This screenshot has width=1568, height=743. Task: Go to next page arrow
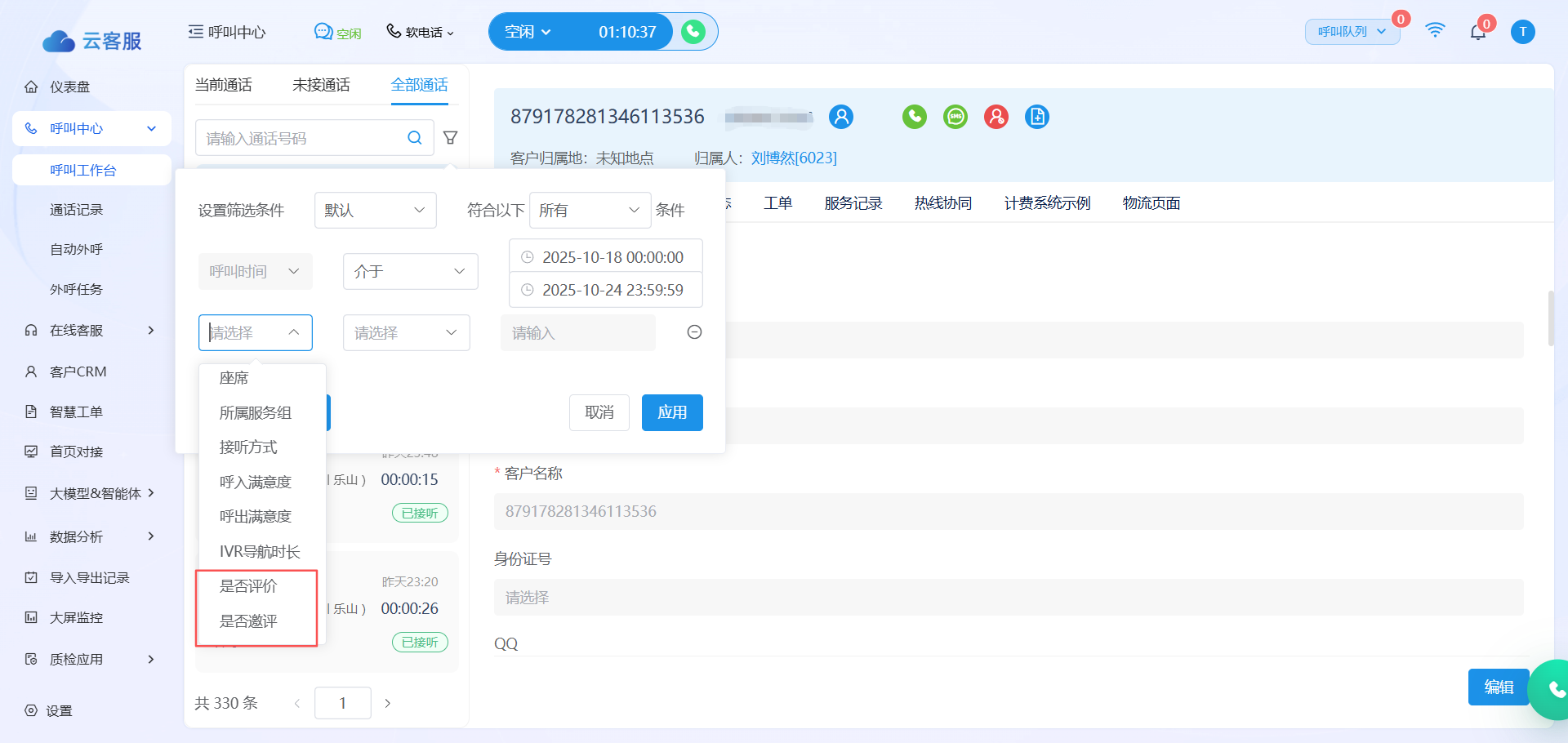tap(388, 703)
